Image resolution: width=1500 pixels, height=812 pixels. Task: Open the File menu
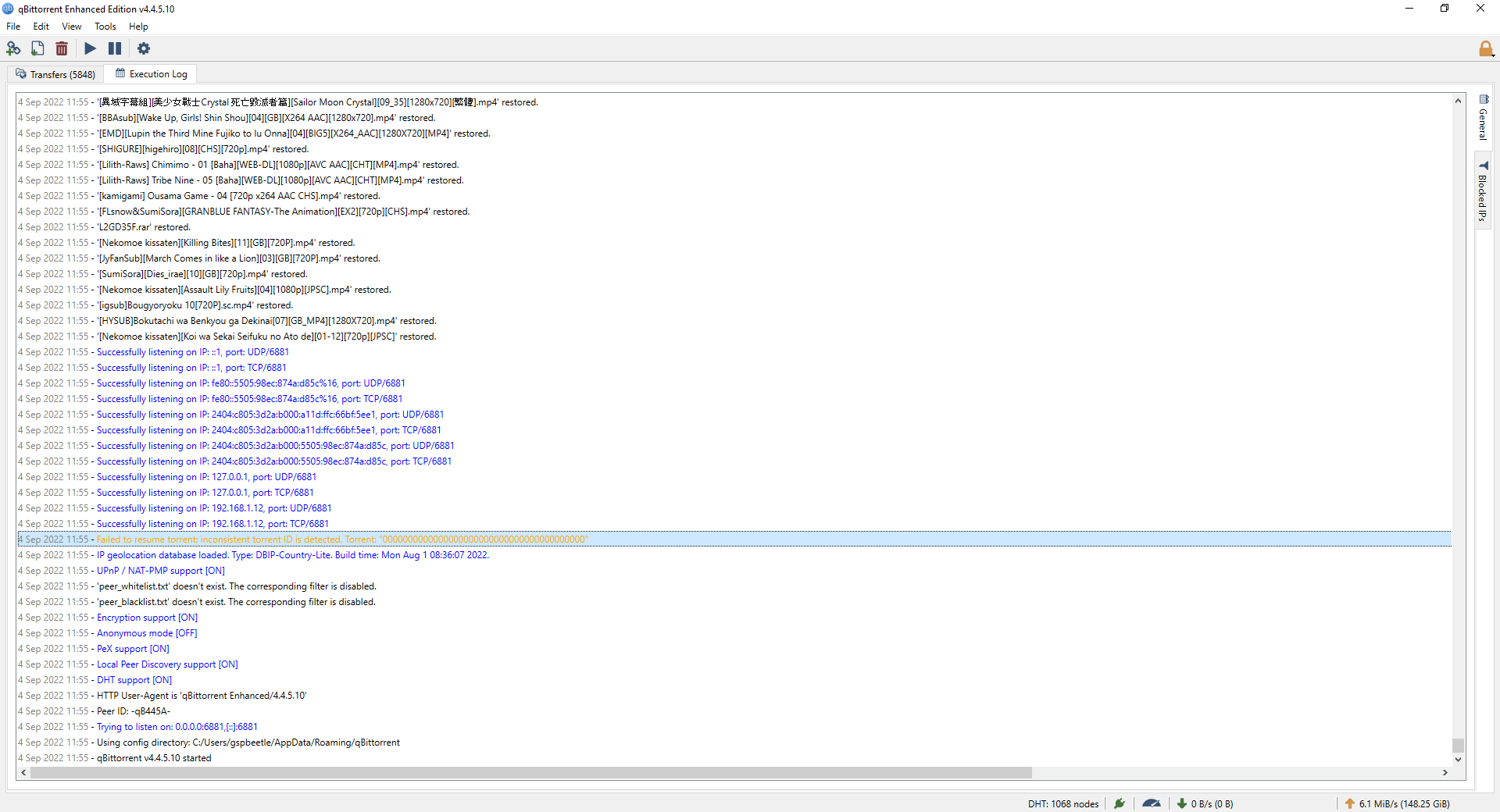(x=13, y=27)
